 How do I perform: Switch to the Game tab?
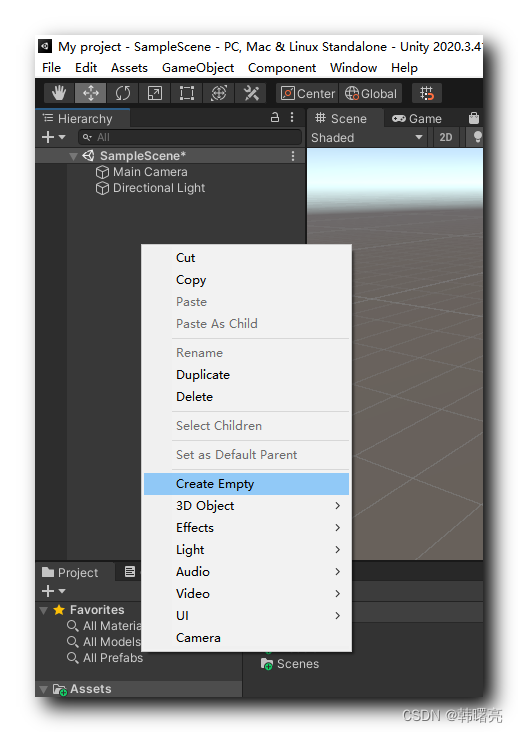pos(417,119)
